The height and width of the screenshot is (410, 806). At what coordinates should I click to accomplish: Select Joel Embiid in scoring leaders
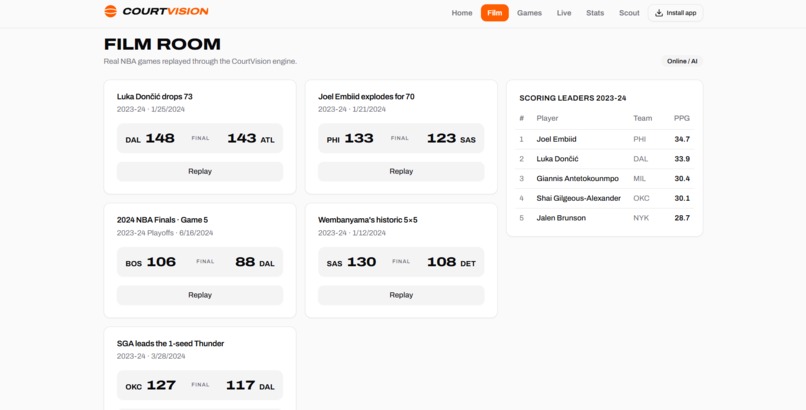(557, 139)
